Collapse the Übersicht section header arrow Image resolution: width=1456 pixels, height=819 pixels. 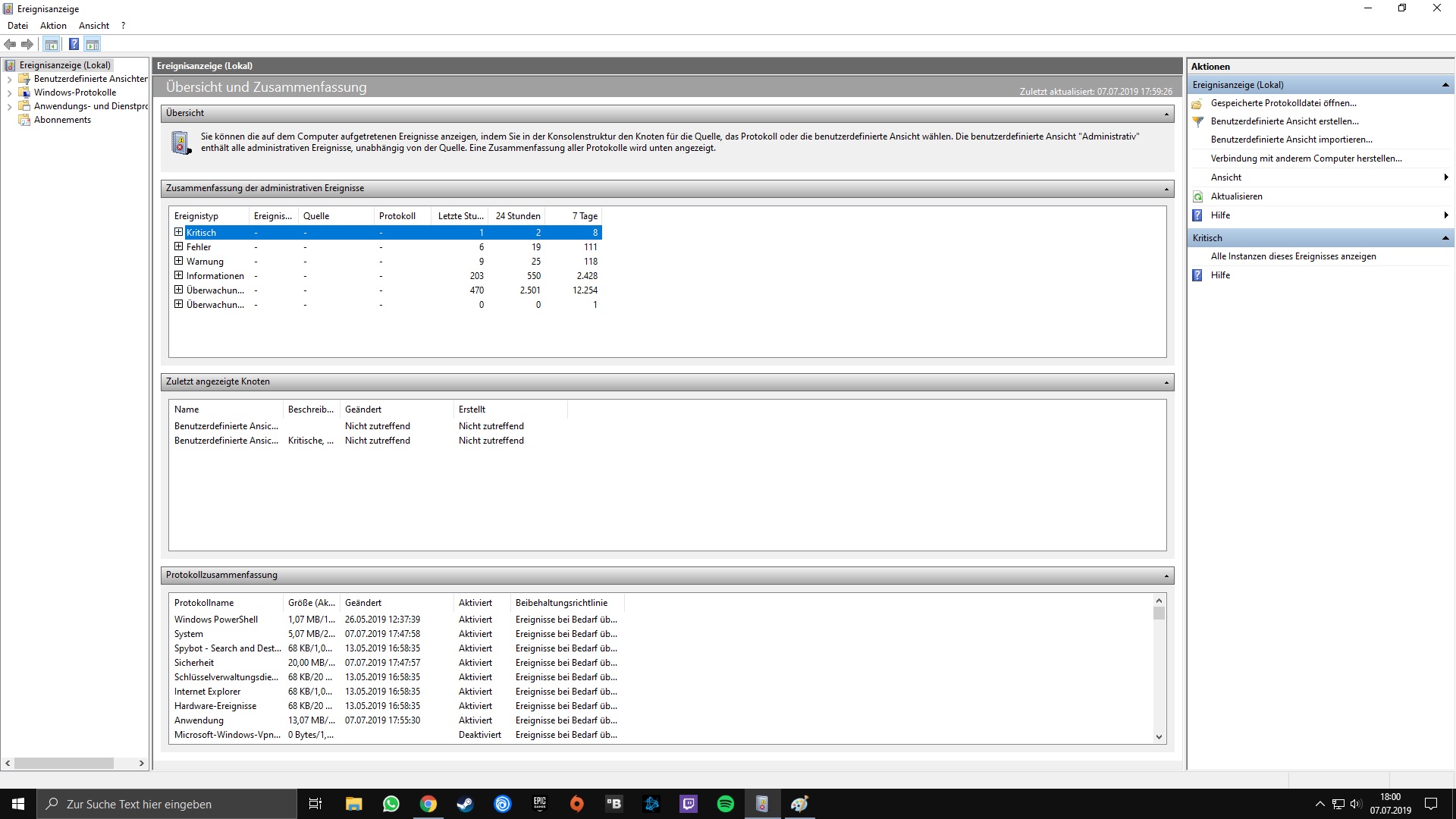pos(1166,114)
